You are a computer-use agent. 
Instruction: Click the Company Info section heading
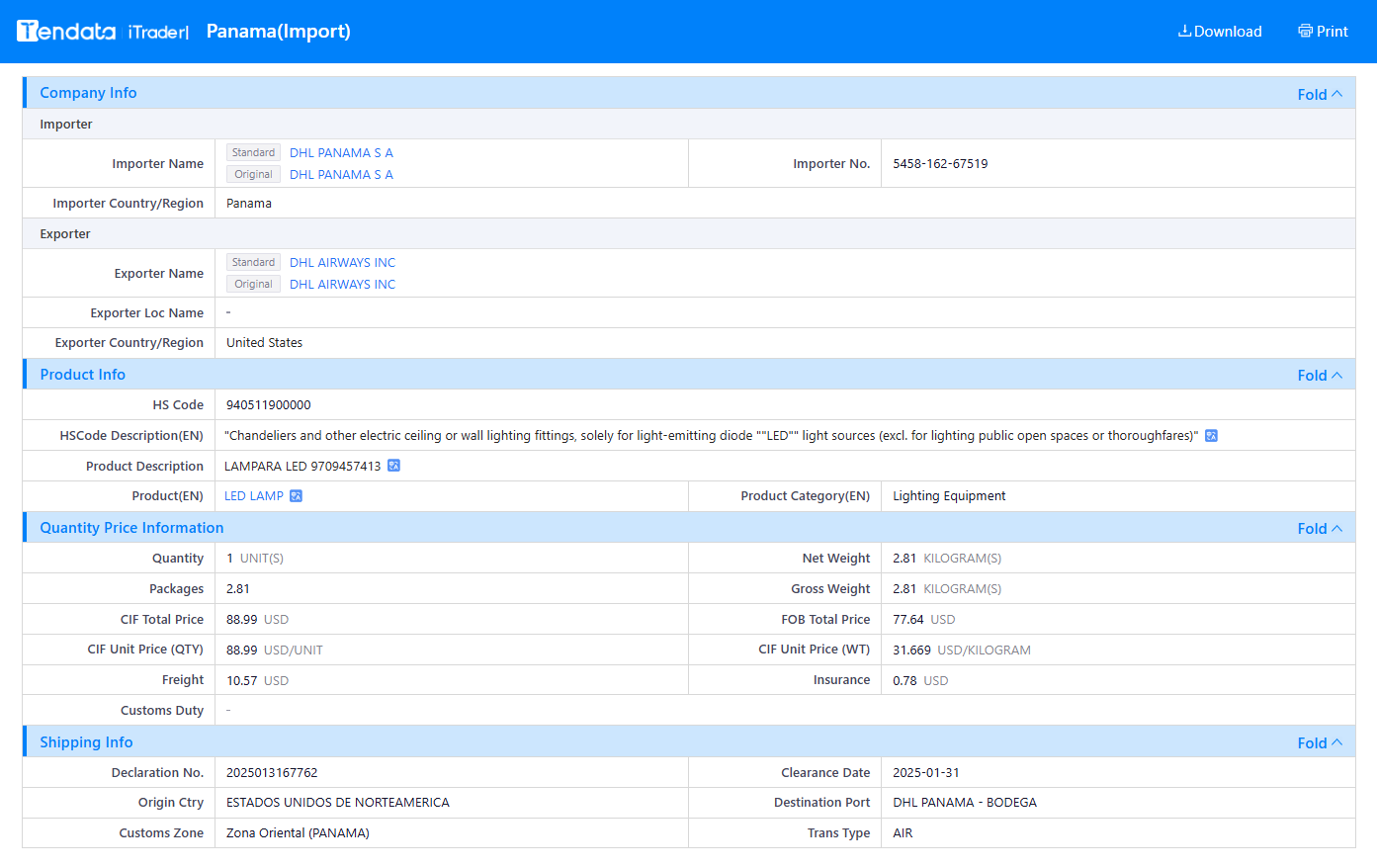pyautogui.click(x=88, y=93)
